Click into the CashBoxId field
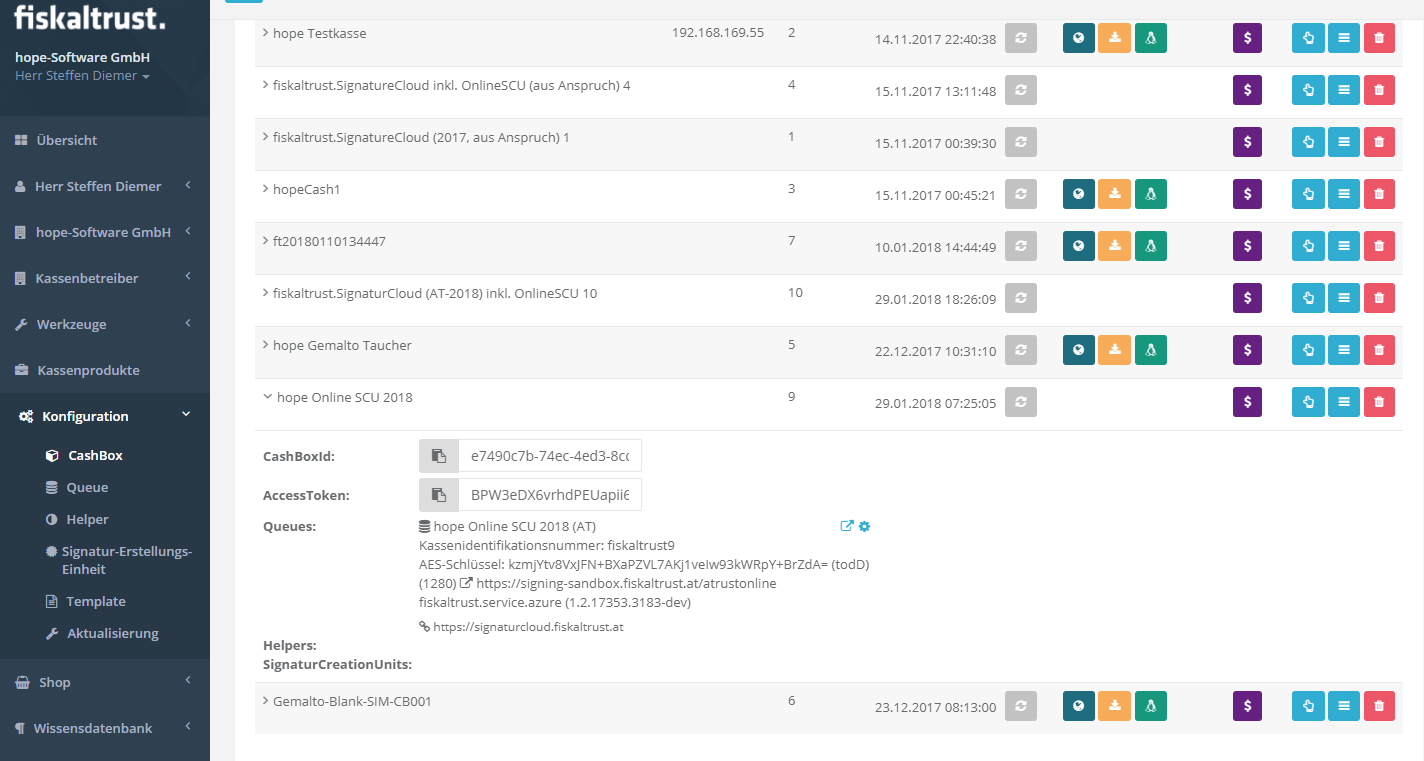Screen dimensions: 1424x761 pyautogui.click(x=549, y=456)
